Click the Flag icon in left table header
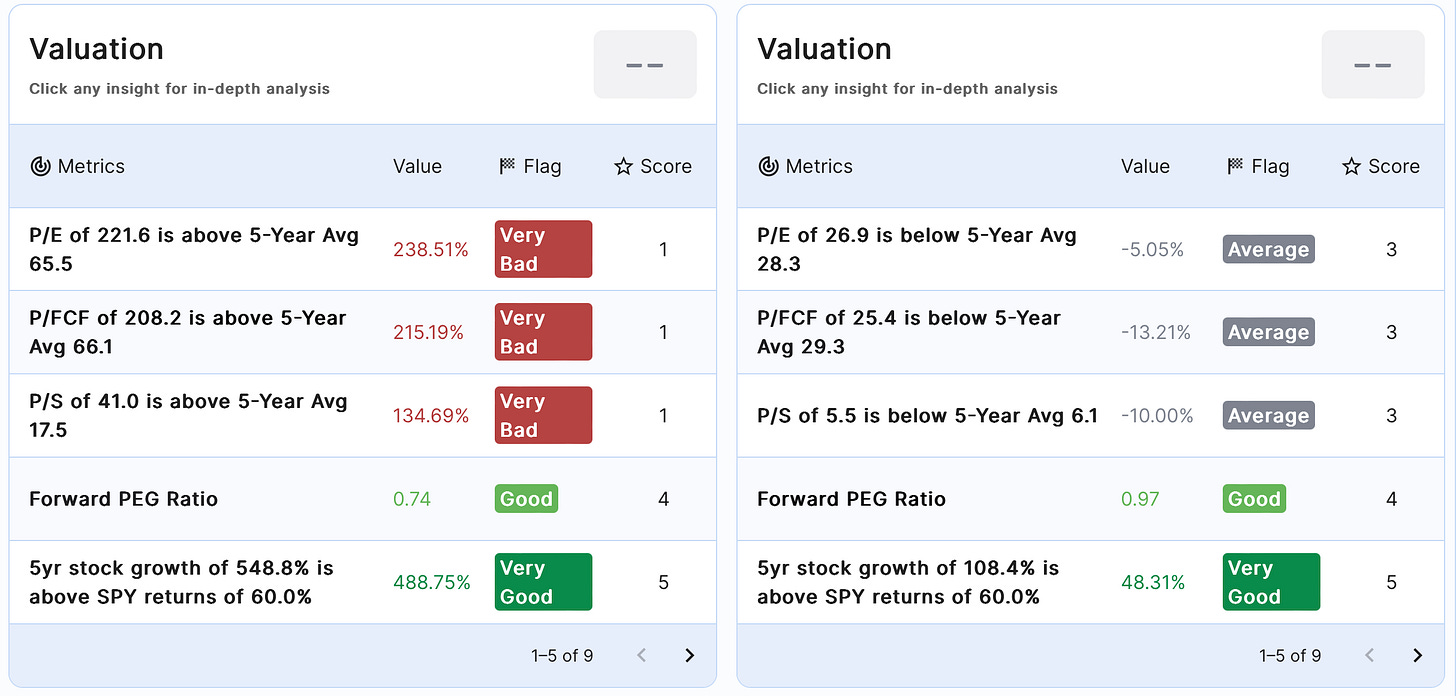The height and width of the screenshot is (696, 1456). click(507, 167)
